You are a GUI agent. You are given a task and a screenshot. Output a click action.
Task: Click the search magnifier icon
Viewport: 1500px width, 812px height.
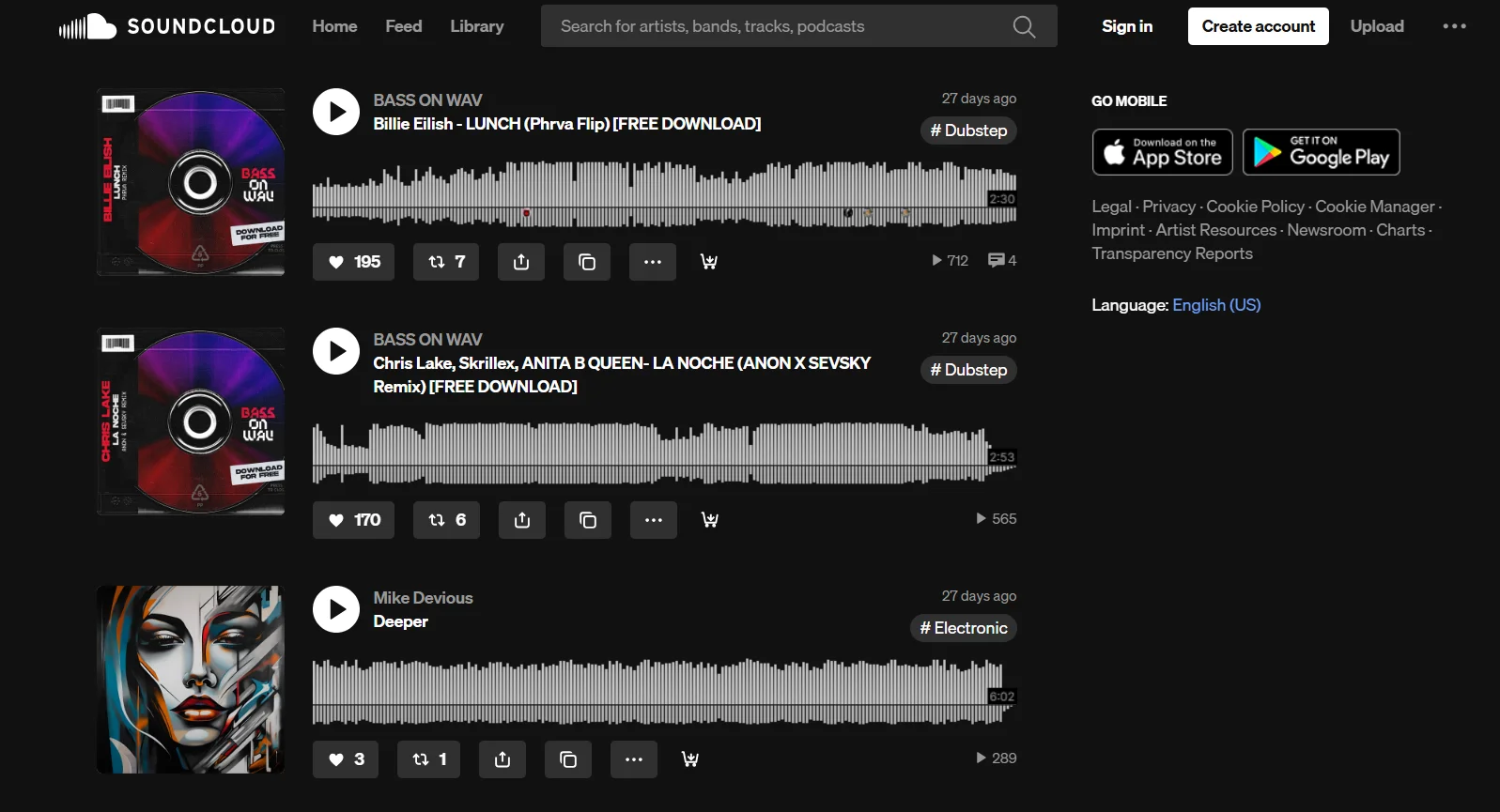point(1024,26)
